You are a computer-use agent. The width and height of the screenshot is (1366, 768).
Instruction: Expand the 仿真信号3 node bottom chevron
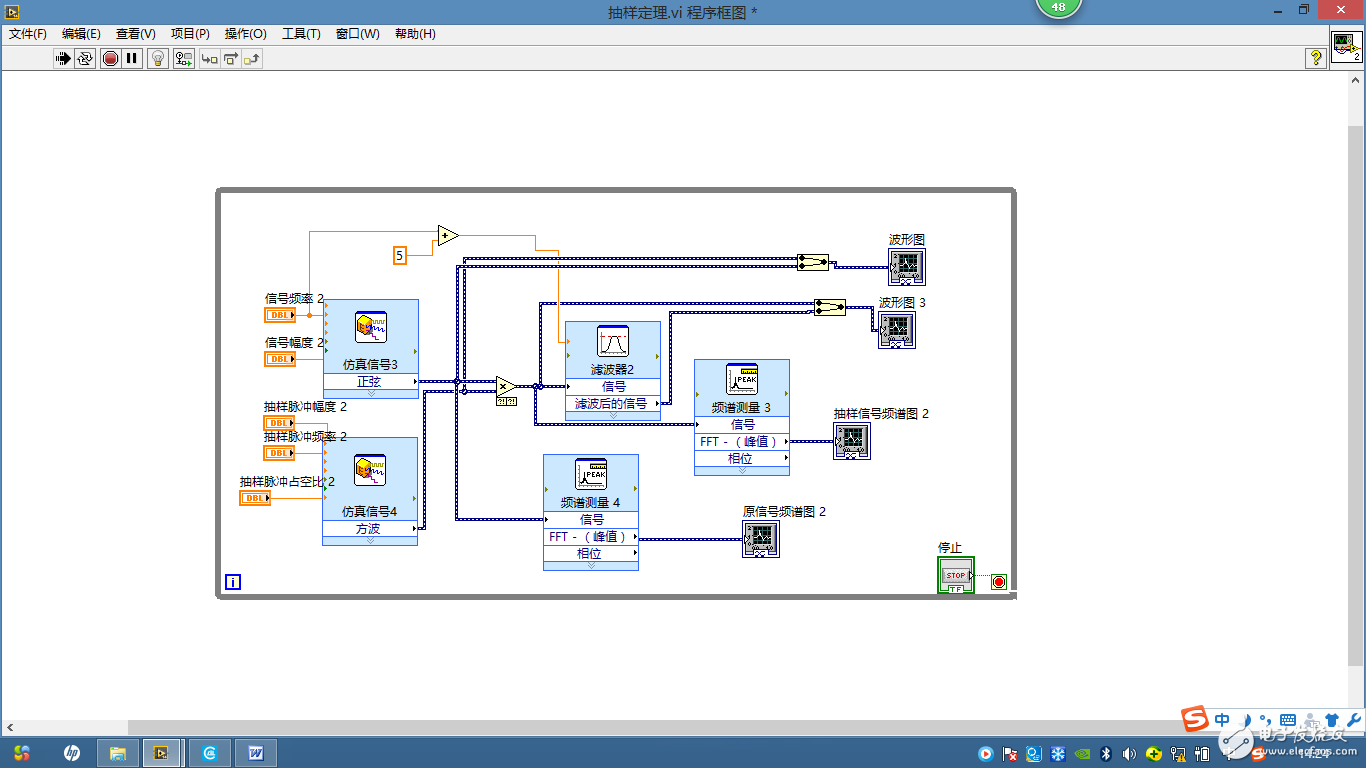[x=370, y=394]
